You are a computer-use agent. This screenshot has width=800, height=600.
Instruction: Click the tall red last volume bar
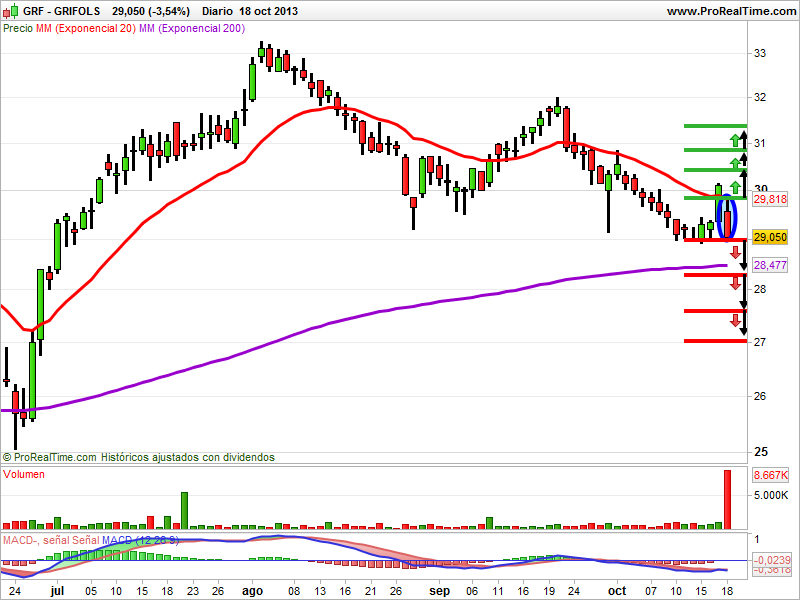[728, 499]
